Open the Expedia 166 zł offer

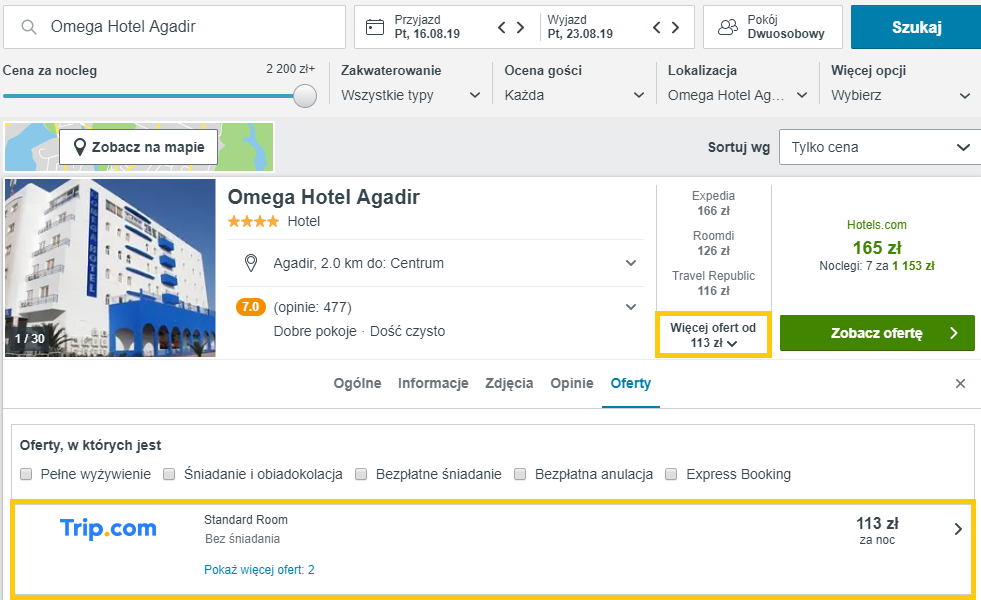[x=713, y=203]
